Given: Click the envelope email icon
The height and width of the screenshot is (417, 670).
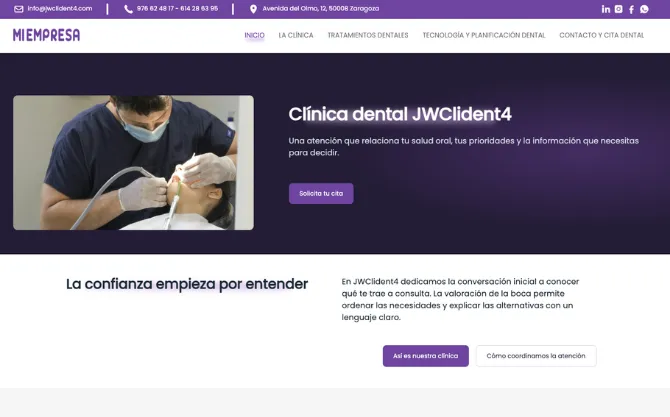Looking at the screenshot, I should click(19, 9).
